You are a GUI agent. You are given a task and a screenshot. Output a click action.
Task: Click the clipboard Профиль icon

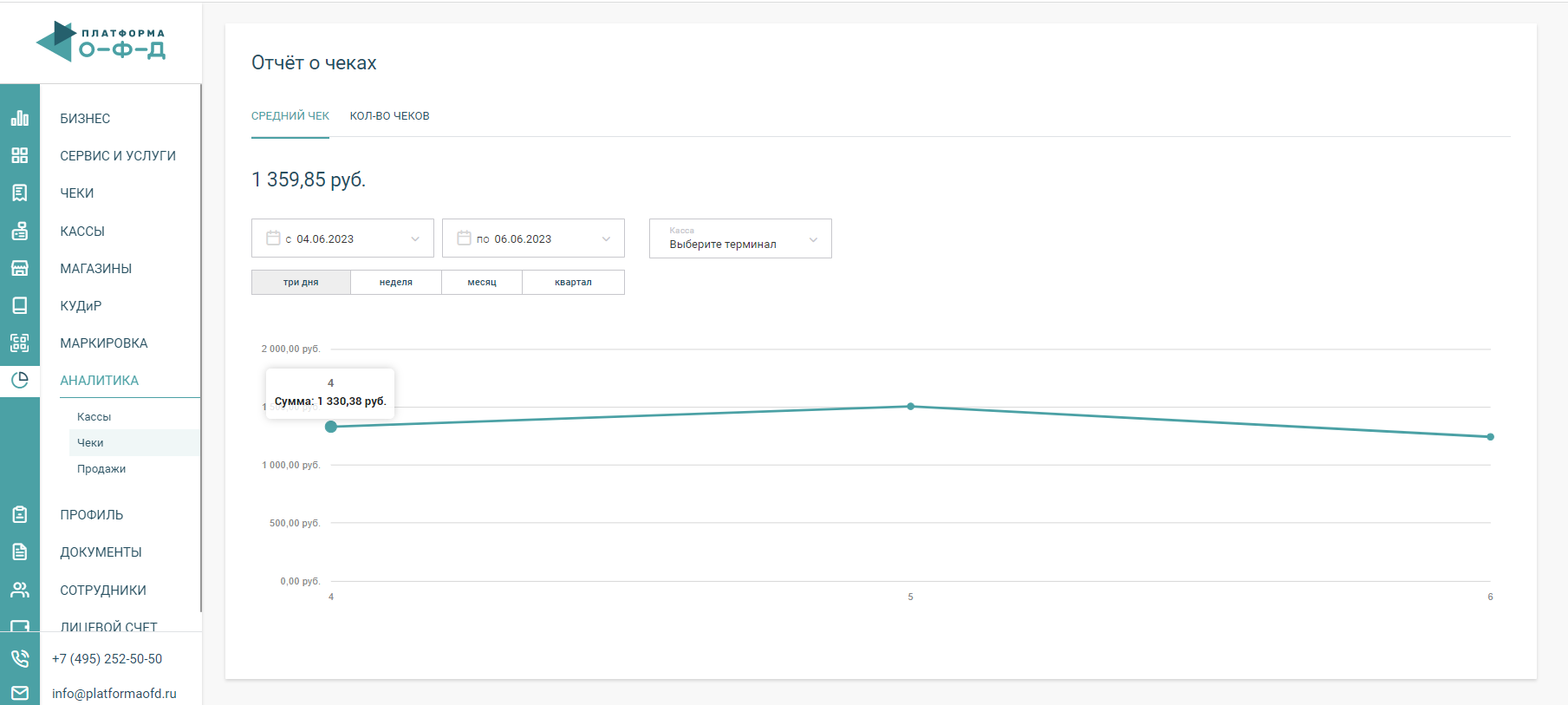pos(20,514)
